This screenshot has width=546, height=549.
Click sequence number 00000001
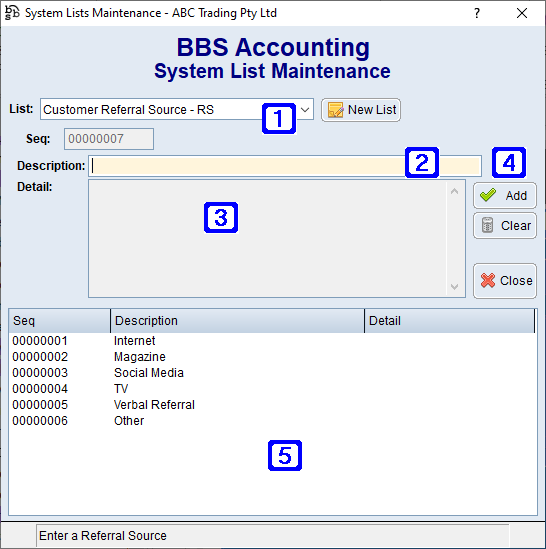click(40, 341)
